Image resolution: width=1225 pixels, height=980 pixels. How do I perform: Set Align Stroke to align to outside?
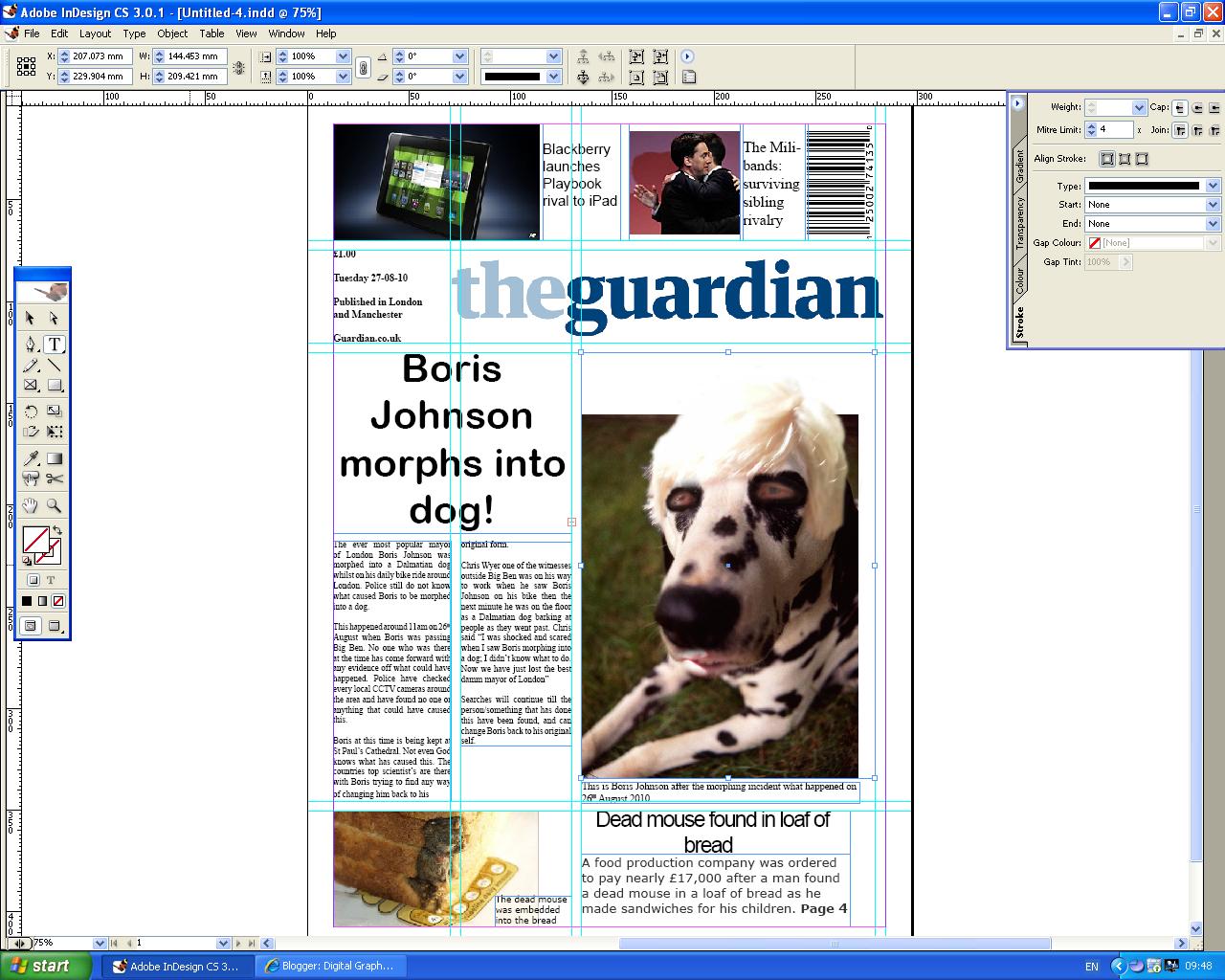[x=1143, y=159]
